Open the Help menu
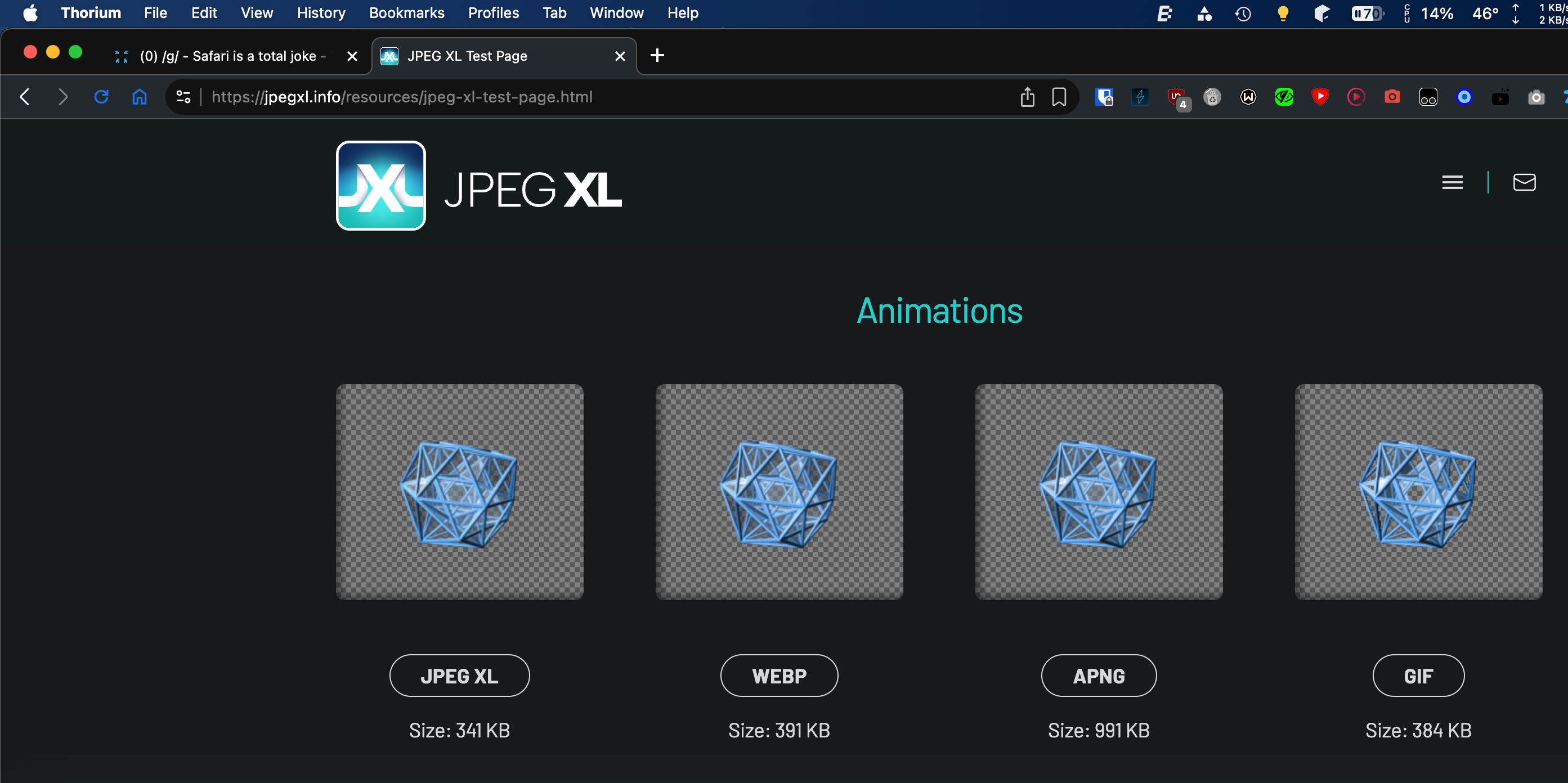 point(683,13)
